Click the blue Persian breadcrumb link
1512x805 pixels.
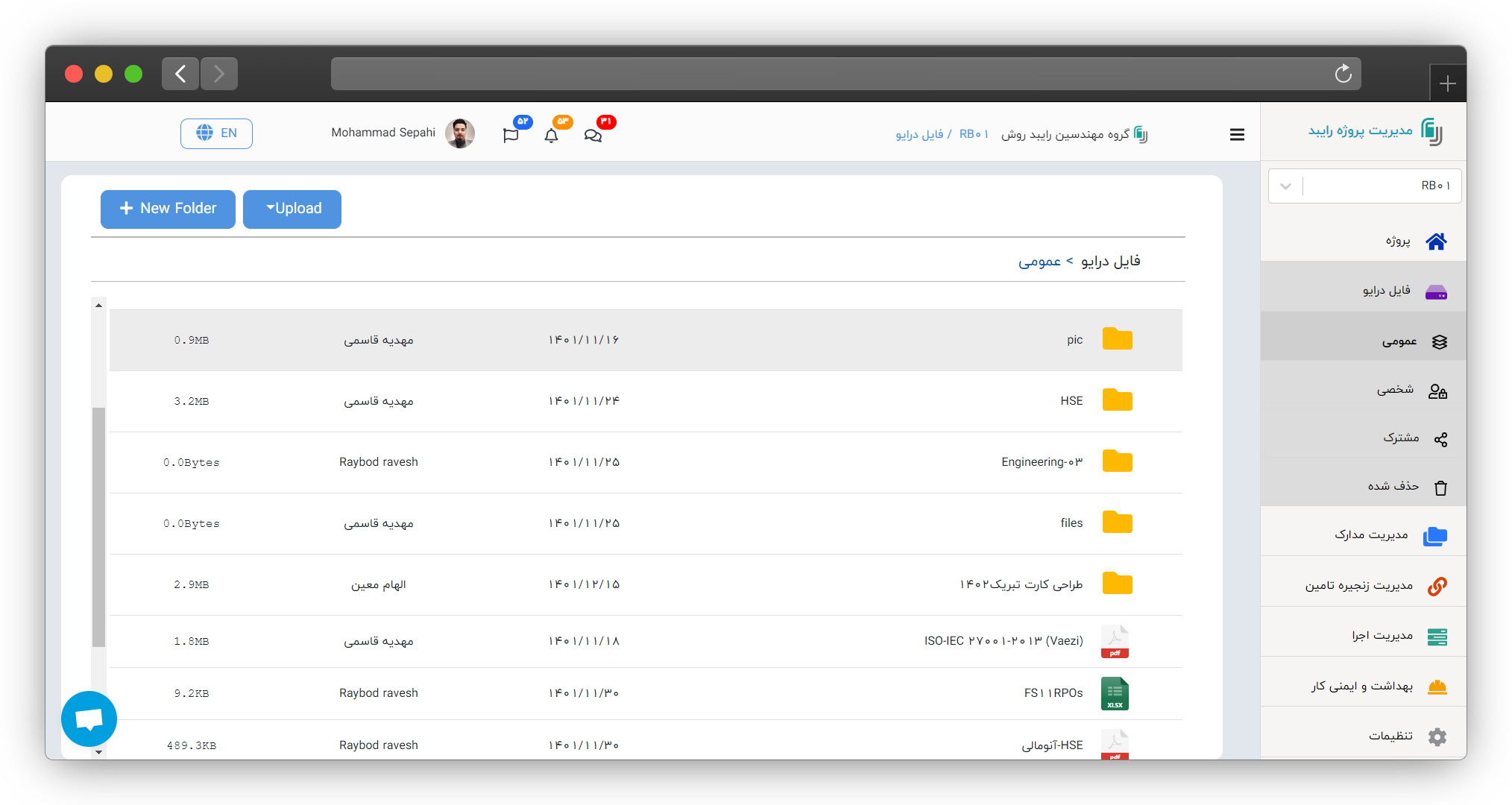click(1039, 262)
